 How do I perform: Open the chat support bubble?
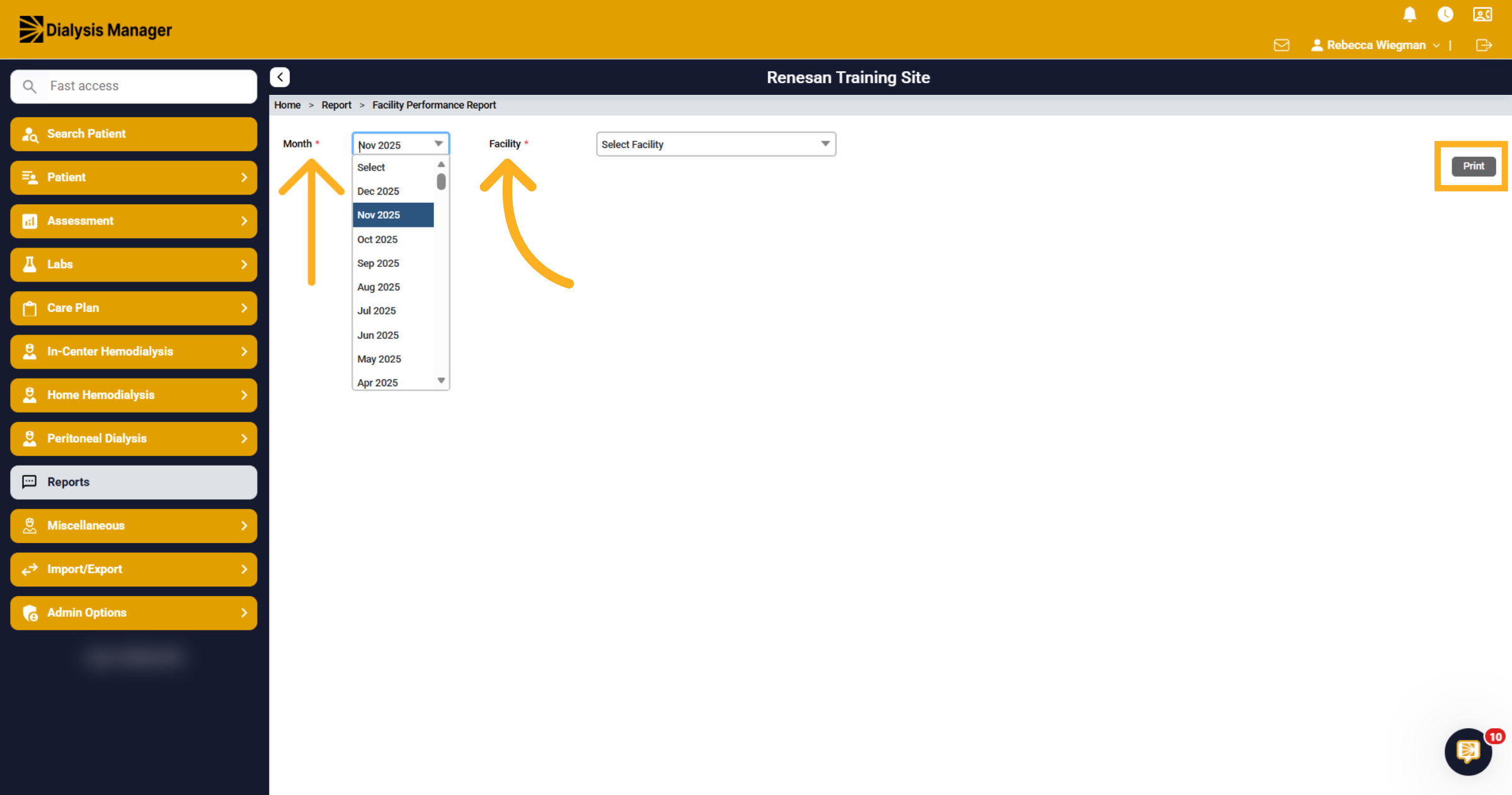click(1468, 751)
